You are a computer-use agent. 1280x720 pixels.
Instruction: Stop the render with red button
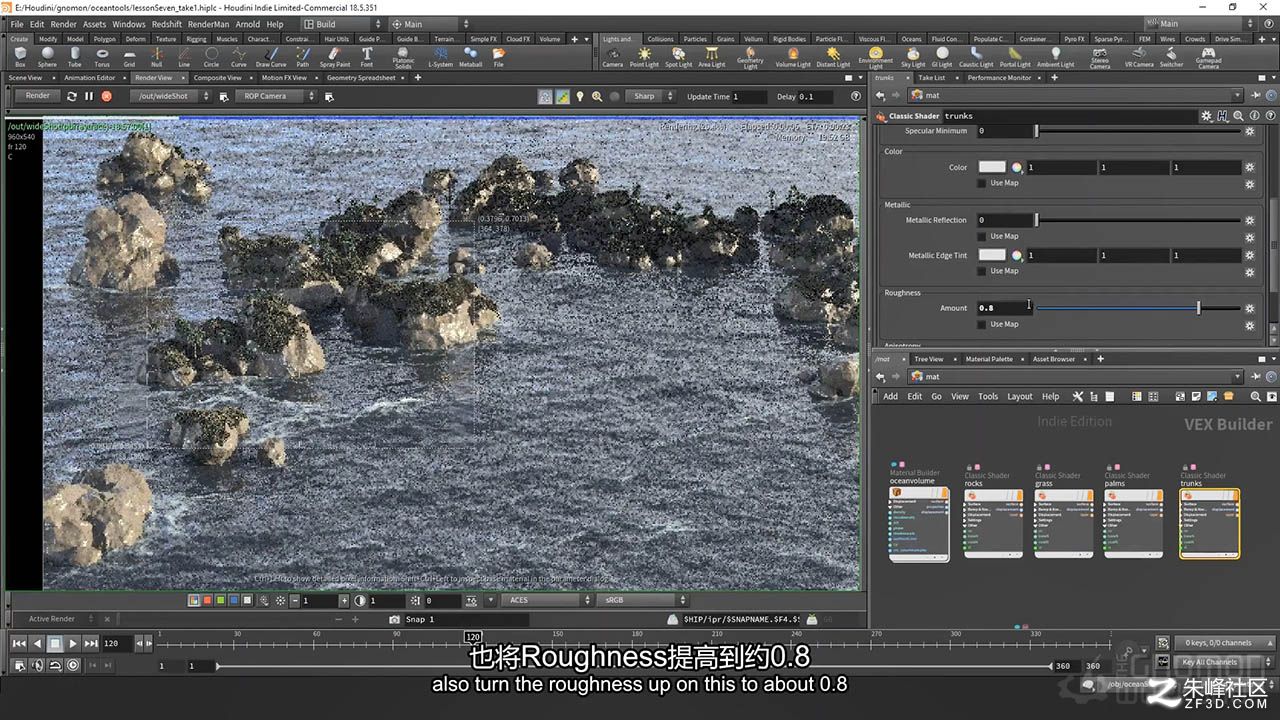pos(106,96)
